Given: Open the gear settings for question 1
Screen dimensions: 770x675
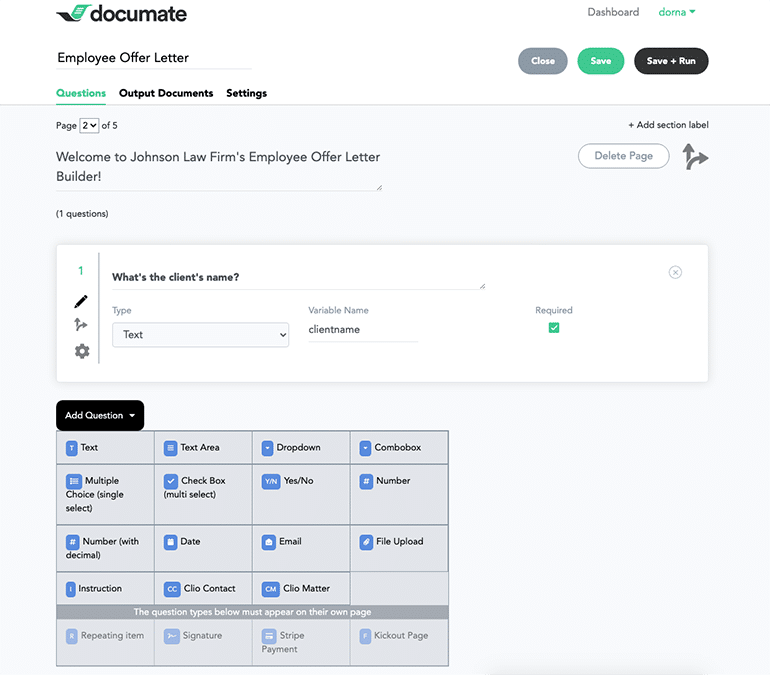Looking at the screenshot, I should coord(82,351).
